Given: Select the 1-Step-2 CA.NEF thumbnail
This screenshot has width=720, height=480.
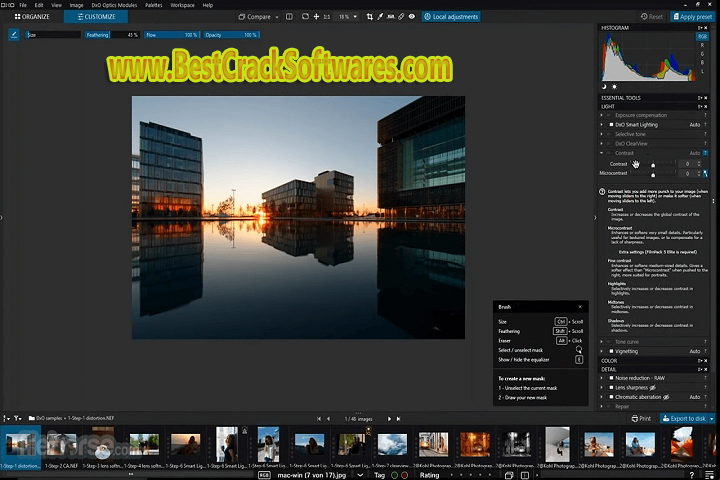Looking at the screenshot, I should point(62,447).
